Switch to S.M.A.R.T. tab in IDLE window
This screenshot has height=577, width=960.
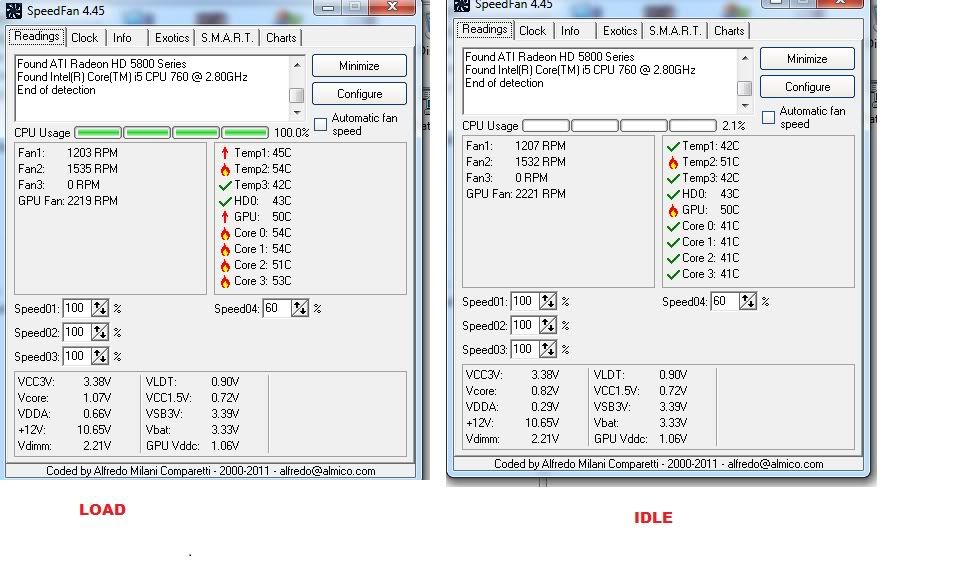(x=675, y=31)
